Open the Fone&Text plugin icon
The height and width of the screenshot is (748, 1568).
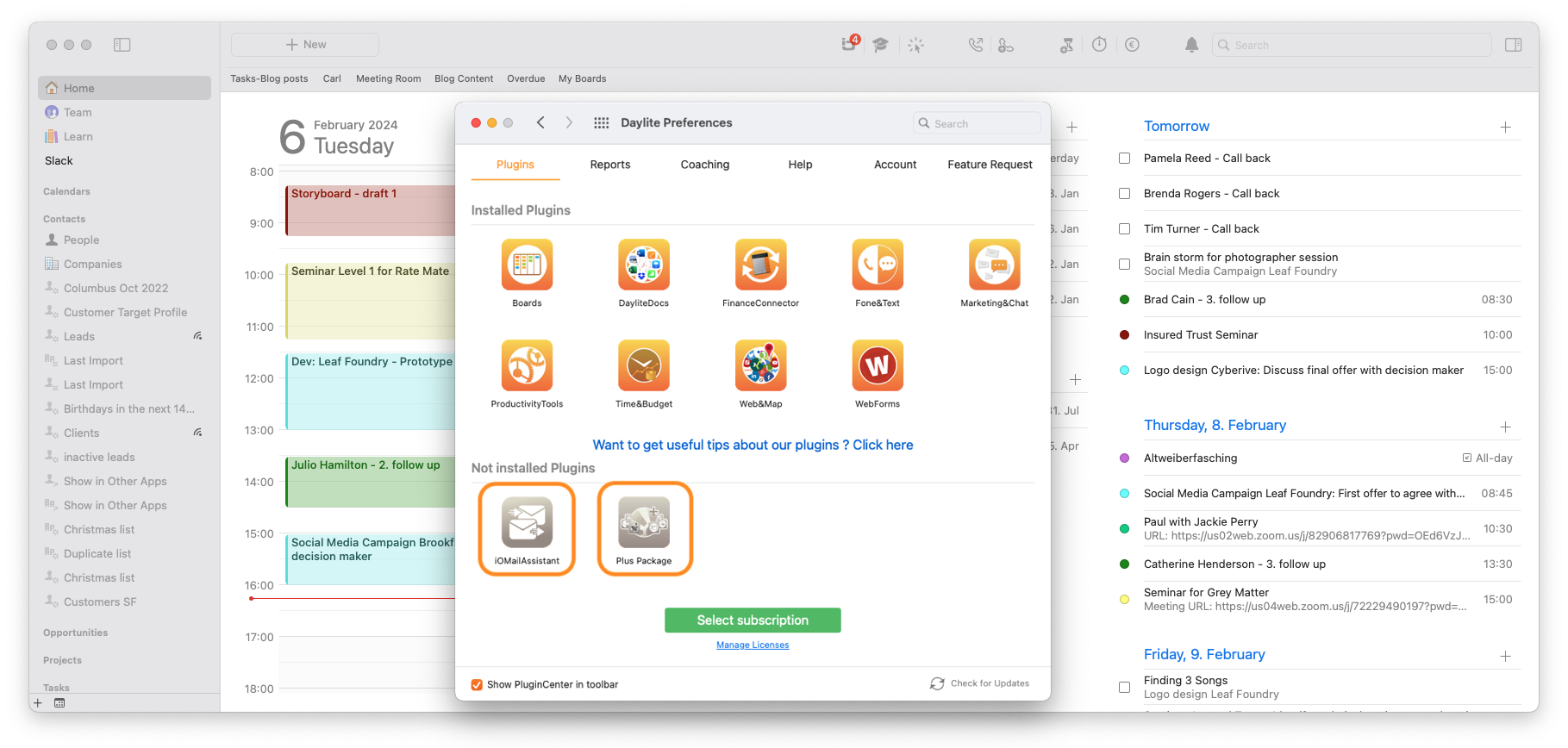click(878, 265)
